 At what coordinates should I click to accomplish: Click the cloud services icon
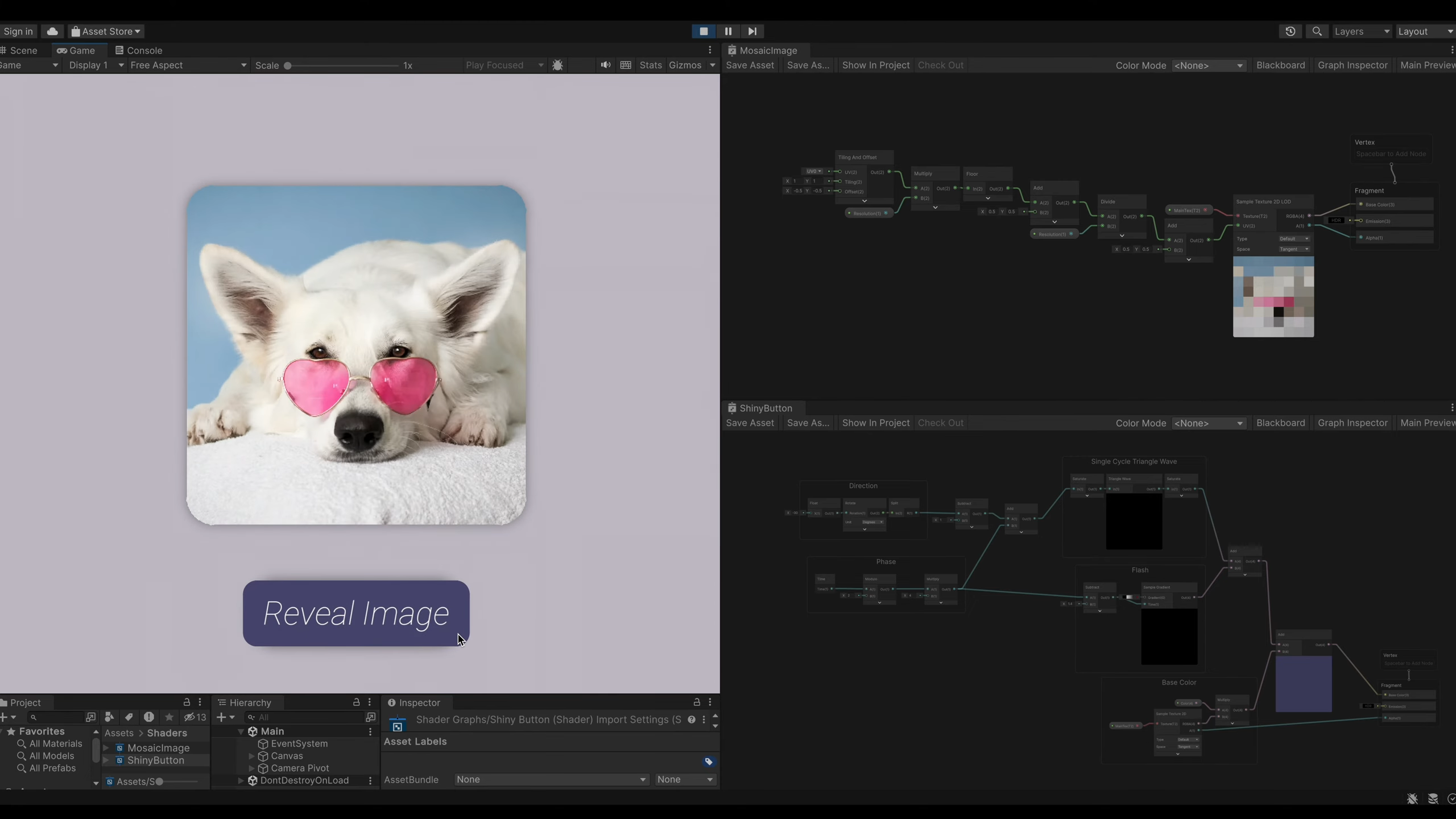click(x=52, y=31)
